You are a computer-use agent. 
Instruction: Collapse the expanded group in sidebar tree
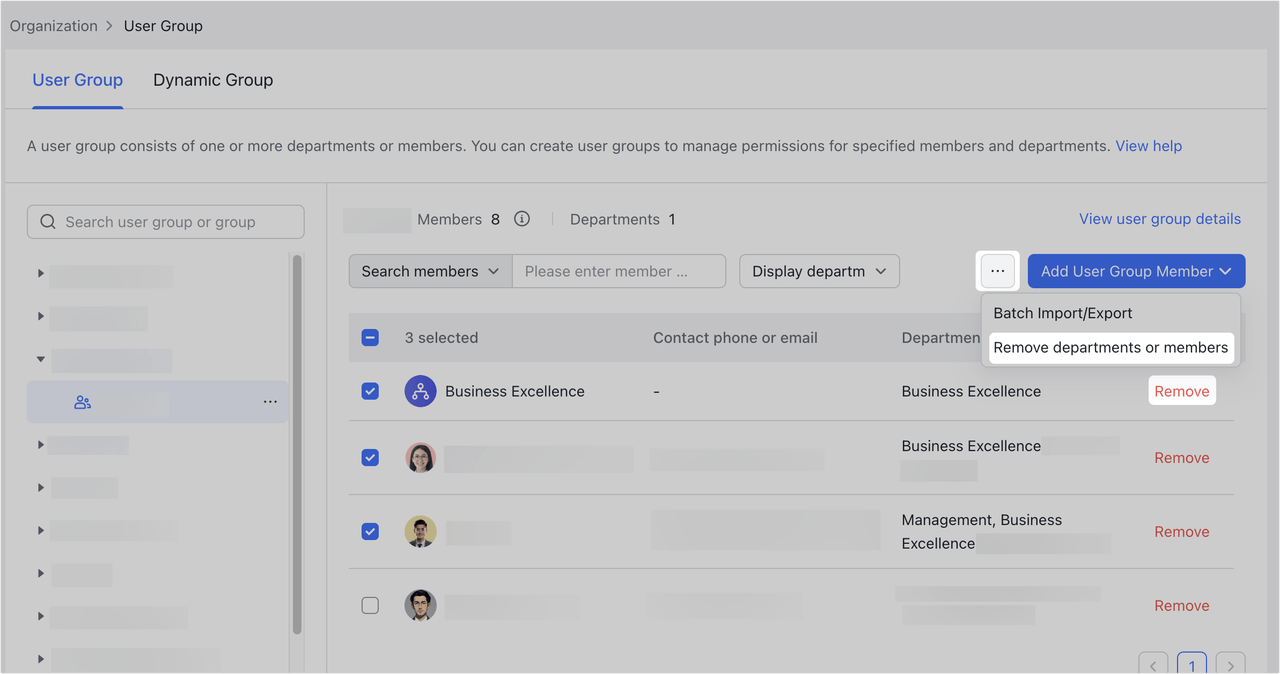pos(41,359)
